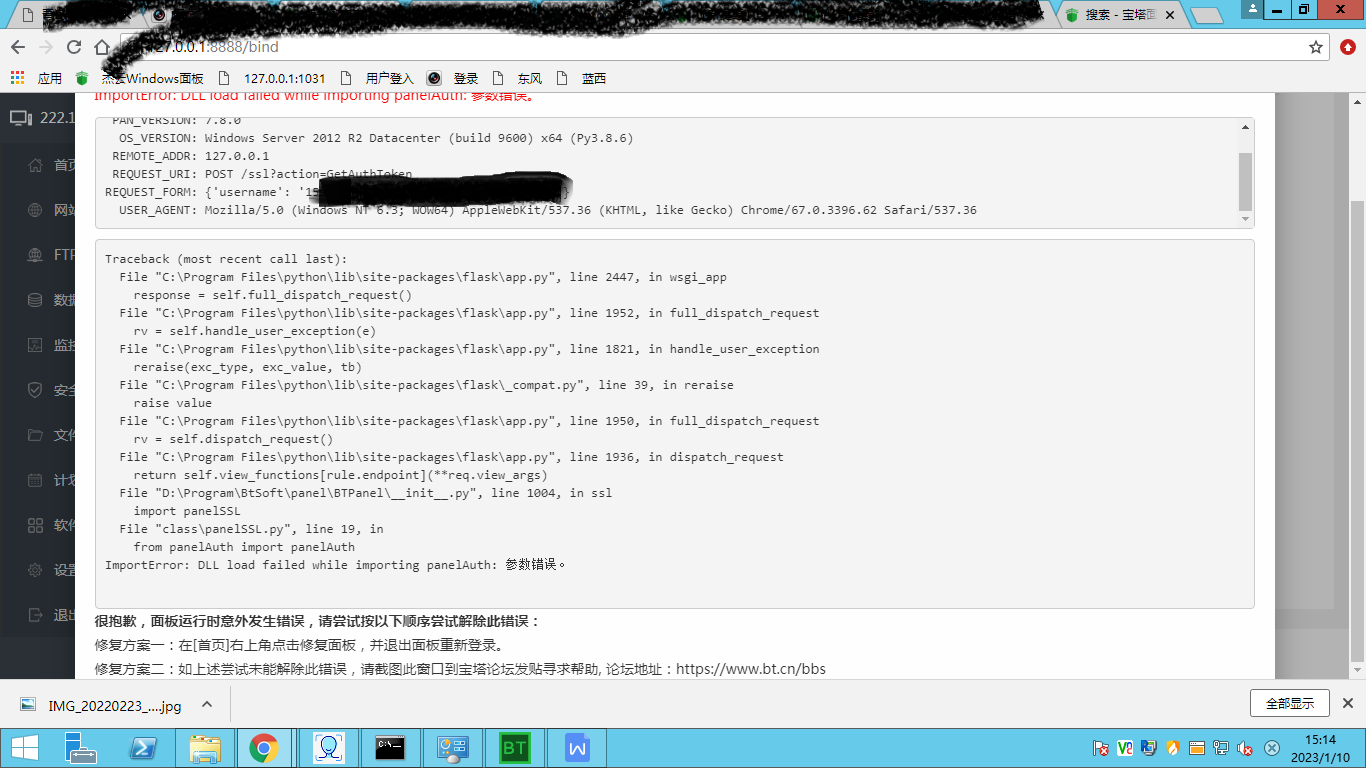Open Server Manager from the taskbar
Screen dimensions: 1366x768
point(81,748)
